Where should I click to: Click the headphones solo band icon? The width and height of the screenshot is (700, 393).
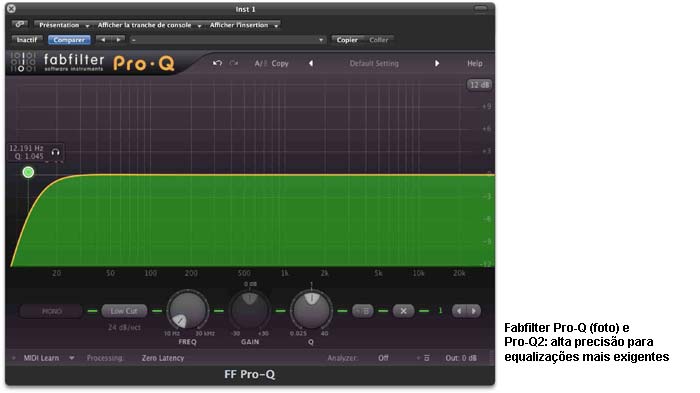[55, 152]
